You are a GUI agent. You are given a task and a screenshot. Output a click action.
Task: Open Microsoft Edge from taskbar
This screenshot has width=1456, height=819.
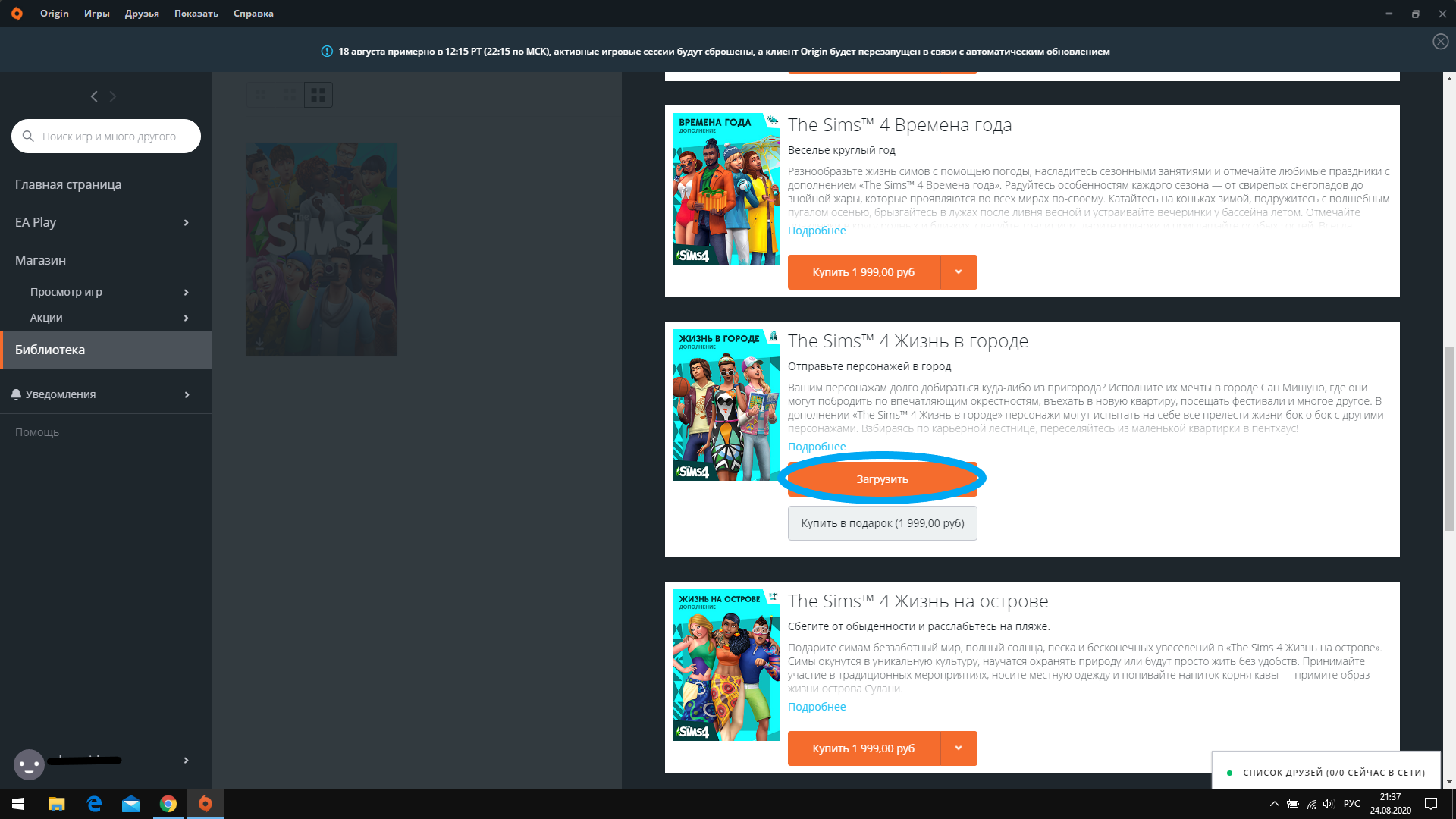[94, 804]
